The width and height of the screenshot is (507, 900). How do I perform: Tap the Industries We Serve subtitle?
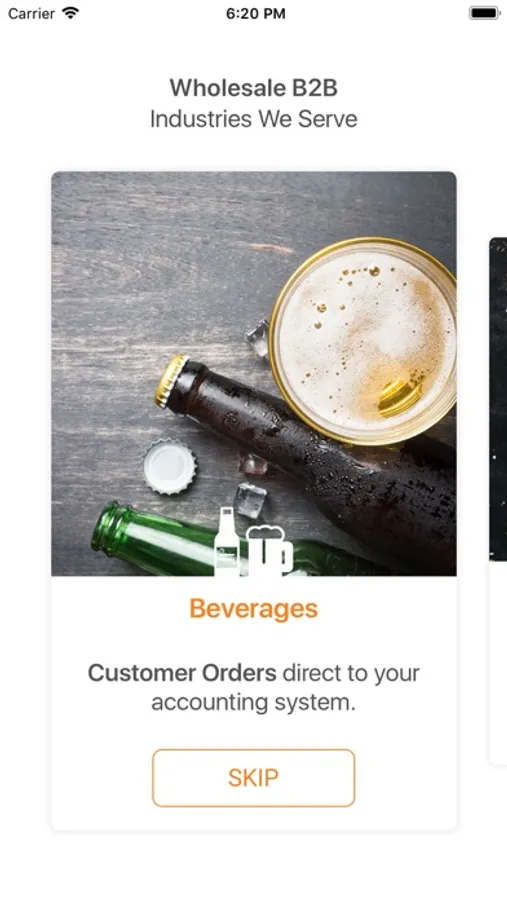click(x=253, y=119)
